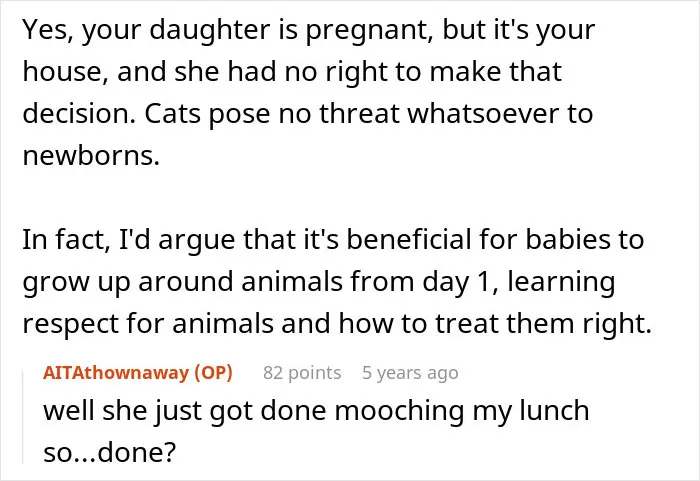Screen dimensions: 700x481
Task: Click the word "whatsoever" in the first paragraph
Action: point(483,113)
